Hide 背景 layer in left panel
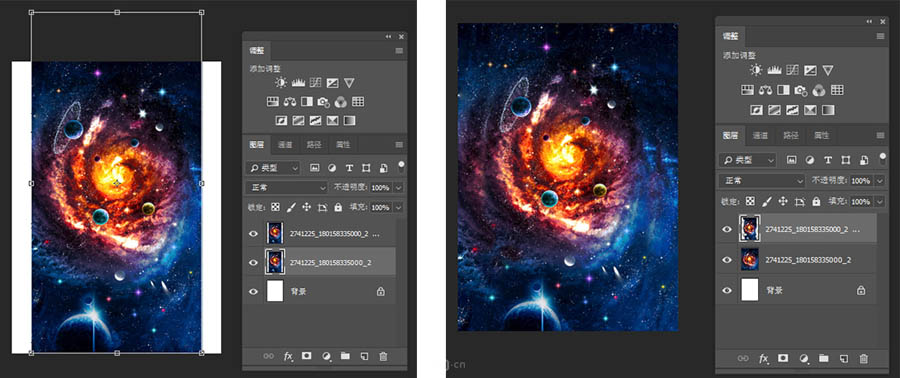900x378 pixels. [254, 291]
